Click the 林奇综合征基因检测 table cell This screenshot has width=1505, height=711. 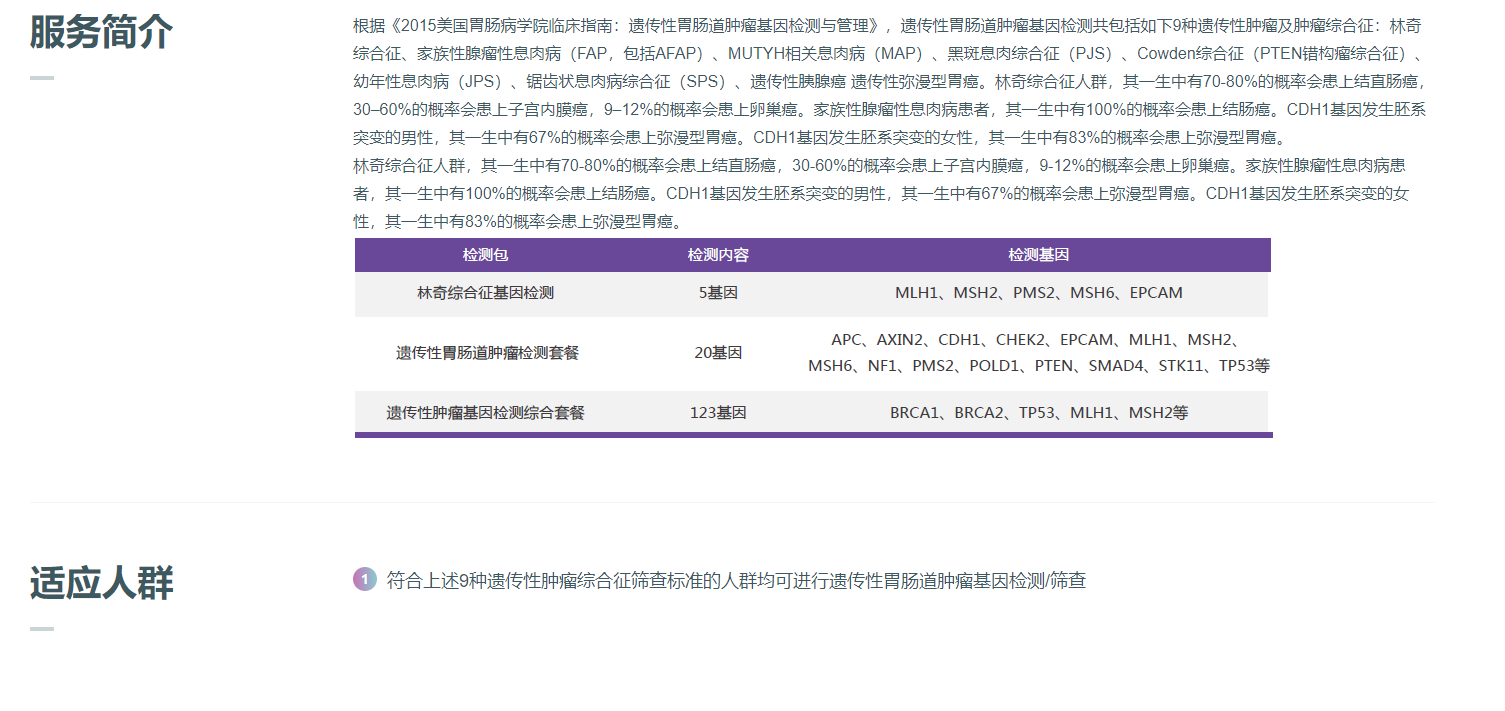tap(485, 293)
